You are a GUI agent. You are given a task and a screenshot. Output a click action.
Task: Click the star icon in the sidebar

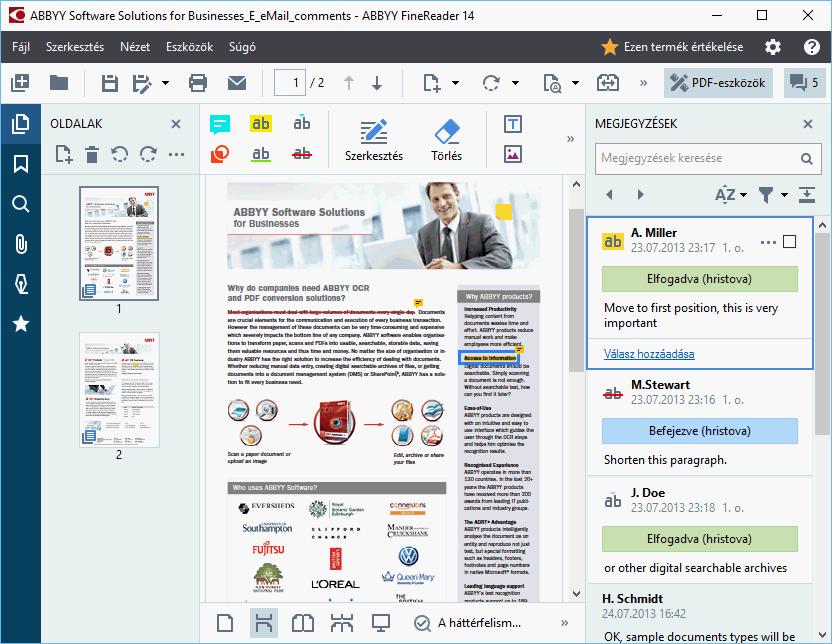tap(21, 324)
